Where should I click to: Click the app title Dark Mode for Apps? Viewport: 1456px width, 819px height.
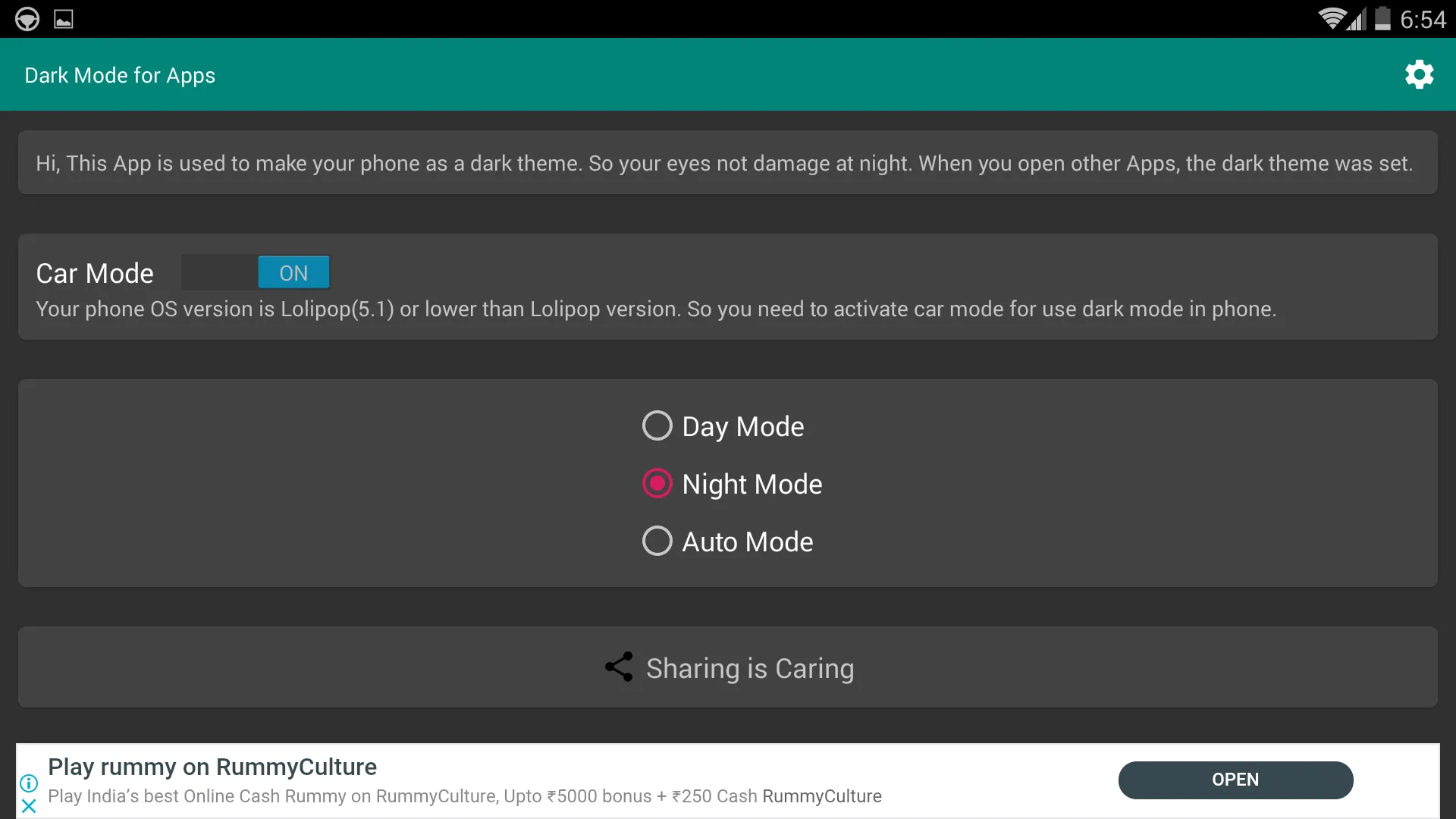(120, 75)
